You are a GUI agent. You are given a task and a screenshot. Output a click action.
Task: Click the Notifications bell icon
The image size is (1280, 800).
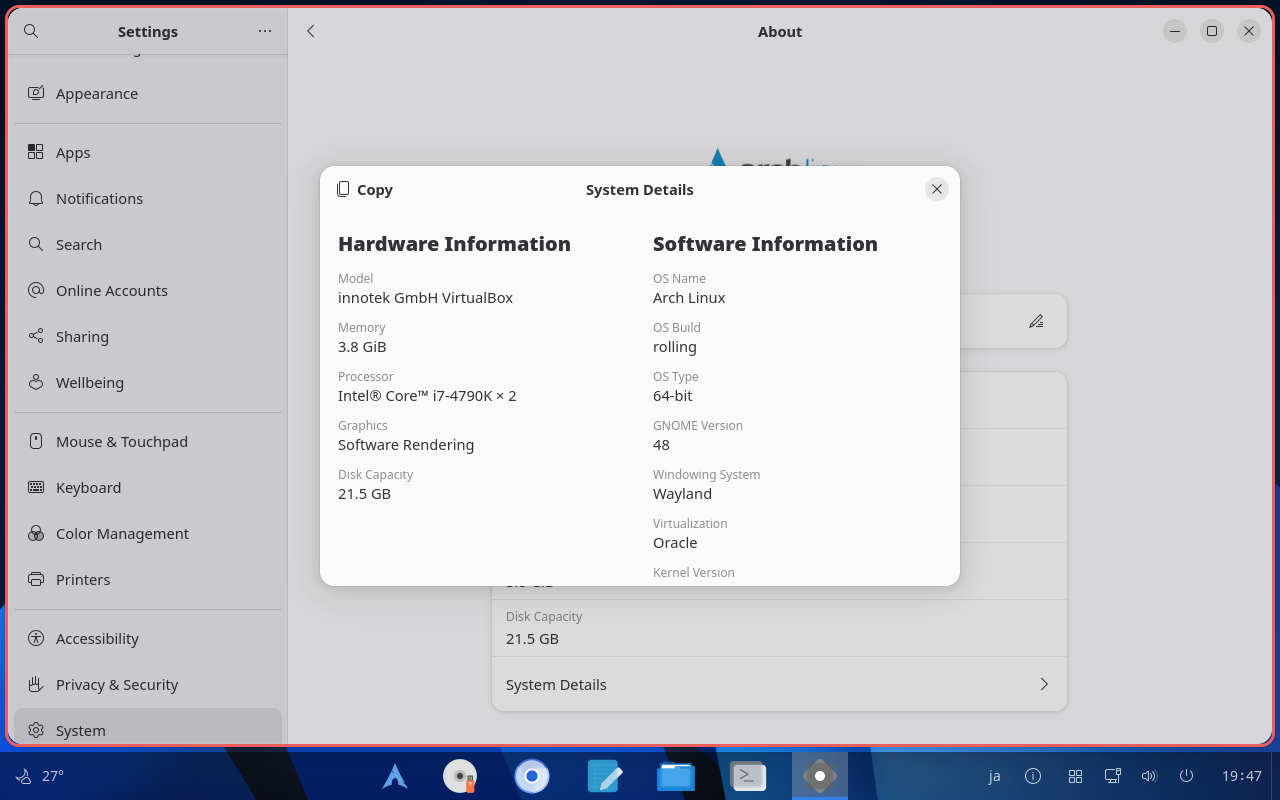[36, 198]
